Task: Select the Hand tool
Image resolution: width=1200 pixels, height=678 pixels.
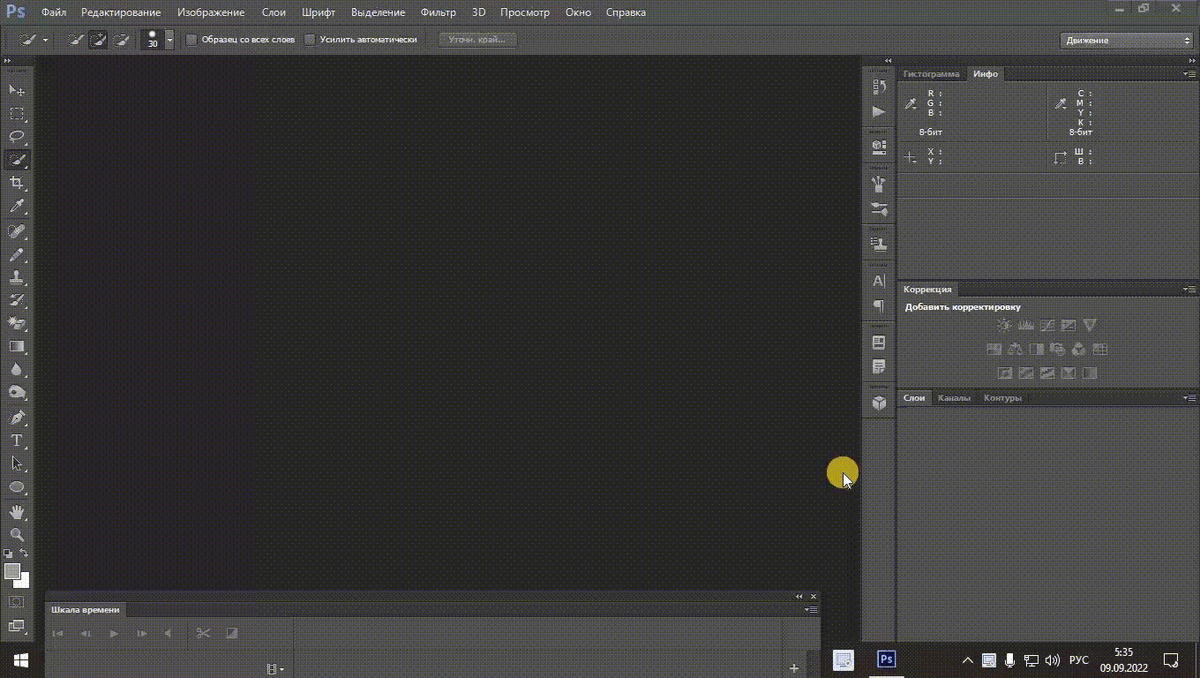Action: pyautogui.click(x=17, y=512)
